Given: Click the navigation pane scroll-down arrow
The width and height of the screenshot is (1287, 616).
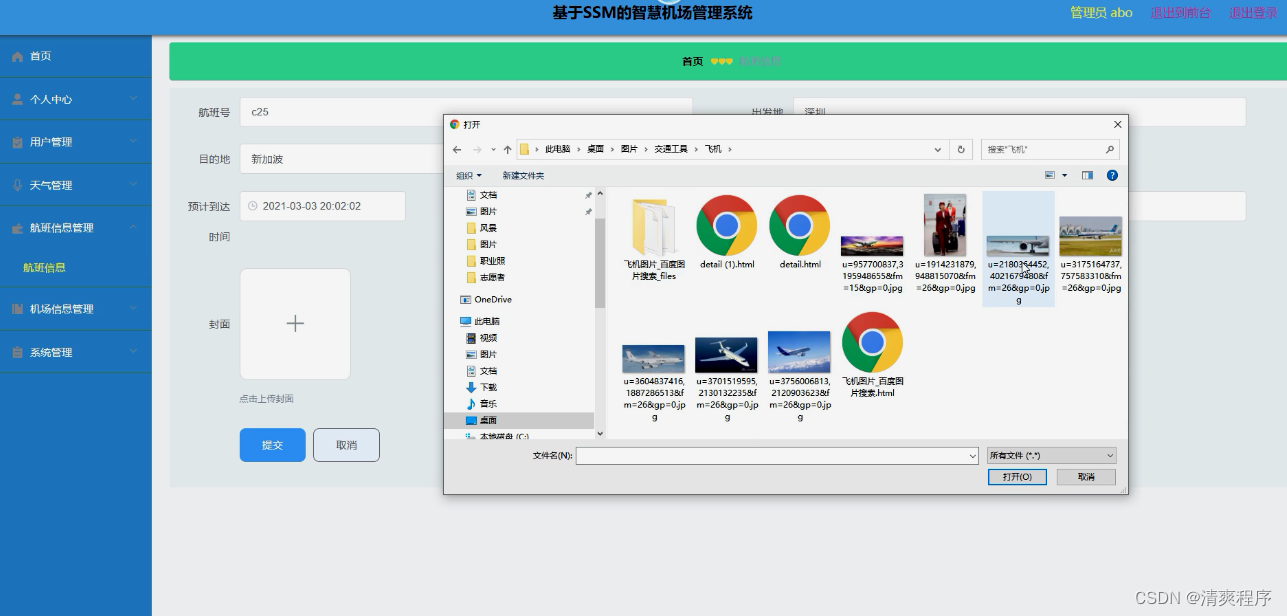Looking at the screenshot, I should (600, 433).
